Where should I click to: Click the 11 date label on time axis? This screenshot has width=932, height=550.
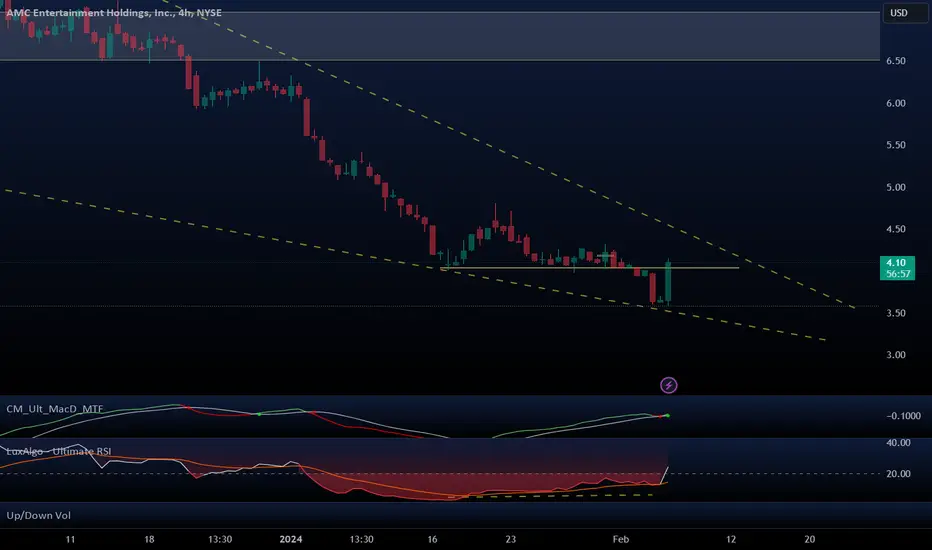click(x=70, y=539)
